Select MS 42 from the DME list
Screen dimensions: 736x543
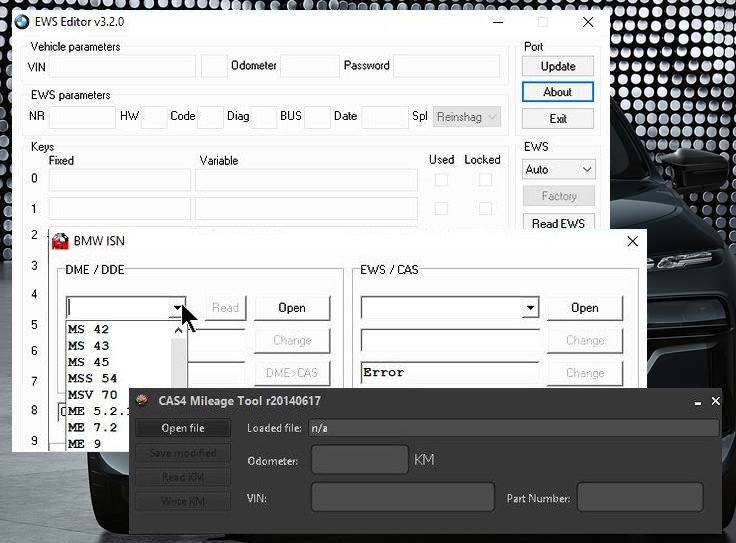(x=88, y=329)
